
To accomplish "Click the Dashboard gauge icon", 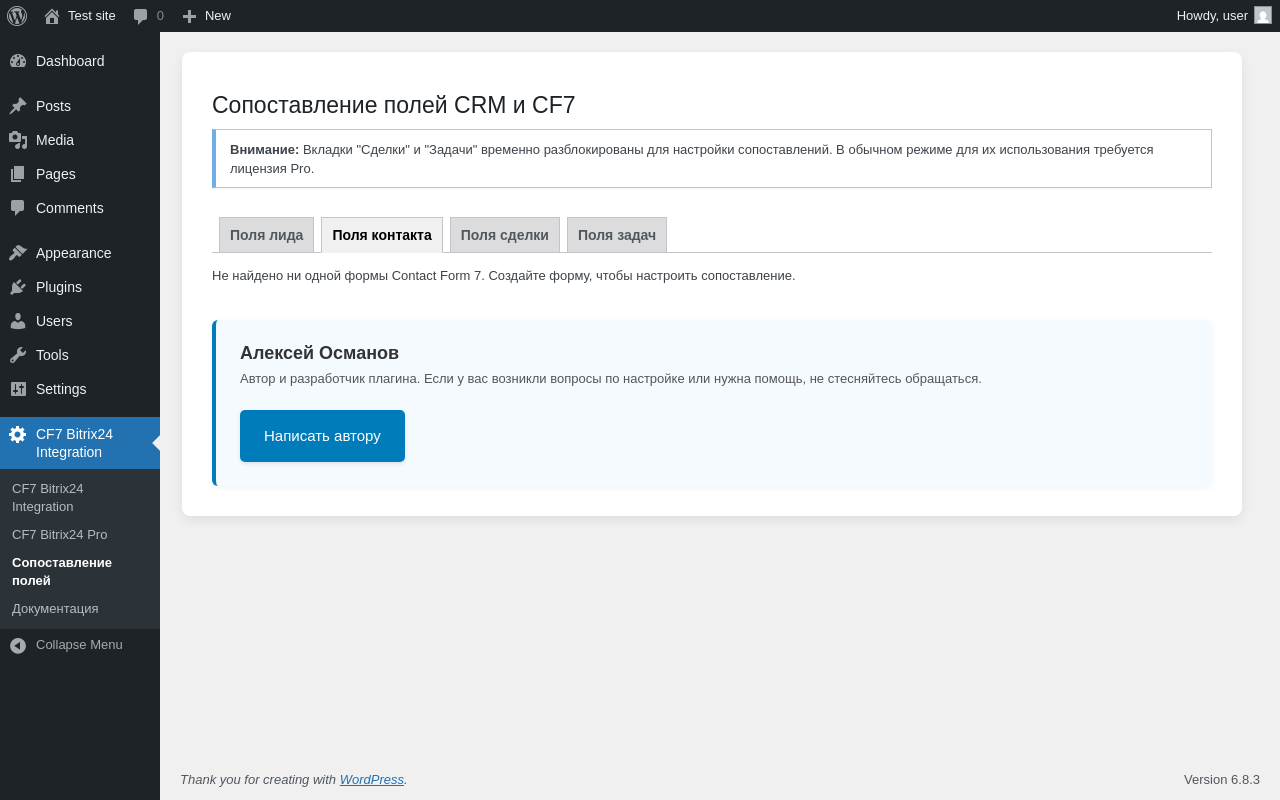I will pos(18,61).
